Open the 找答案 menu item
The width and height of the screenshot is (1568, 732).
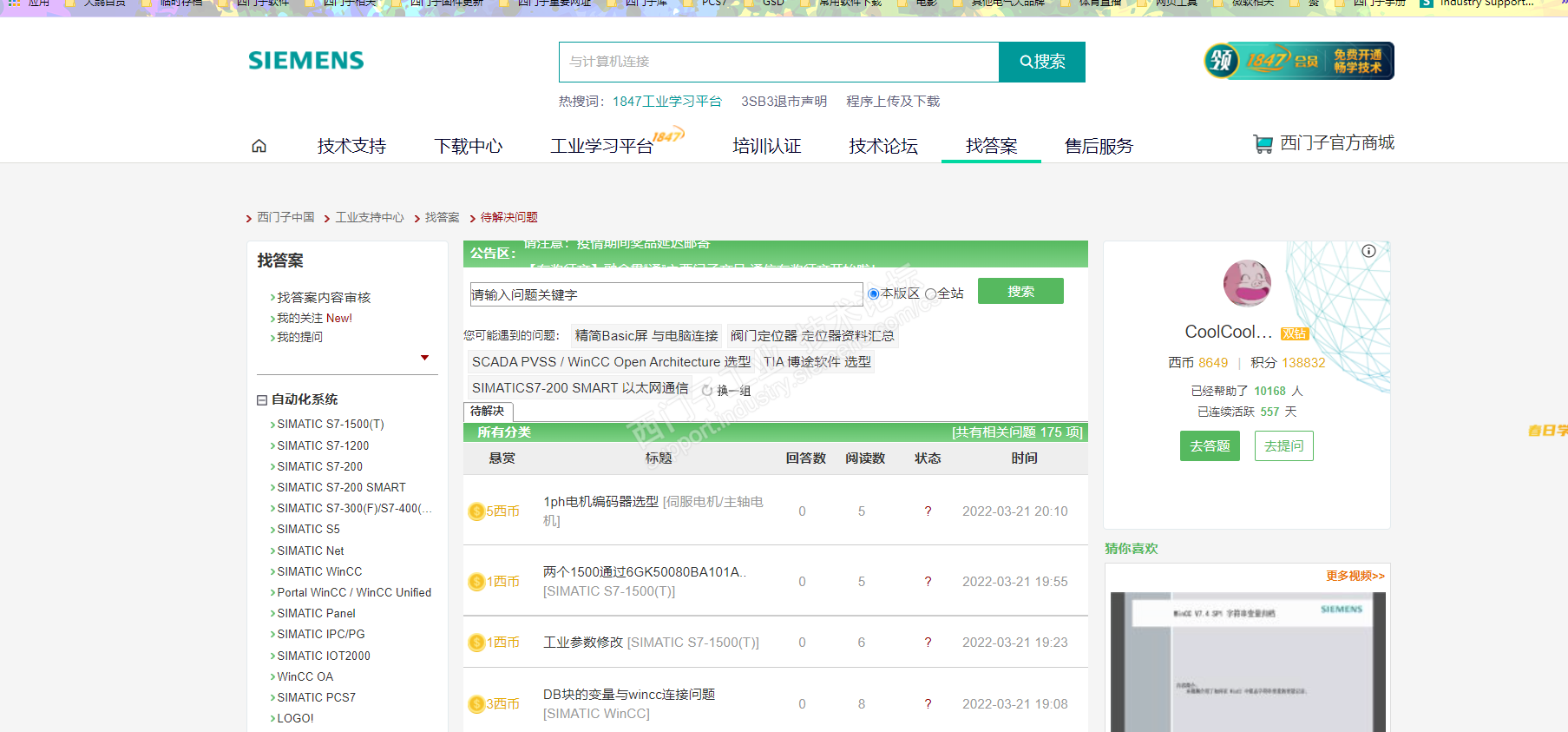tap(991, 146)
